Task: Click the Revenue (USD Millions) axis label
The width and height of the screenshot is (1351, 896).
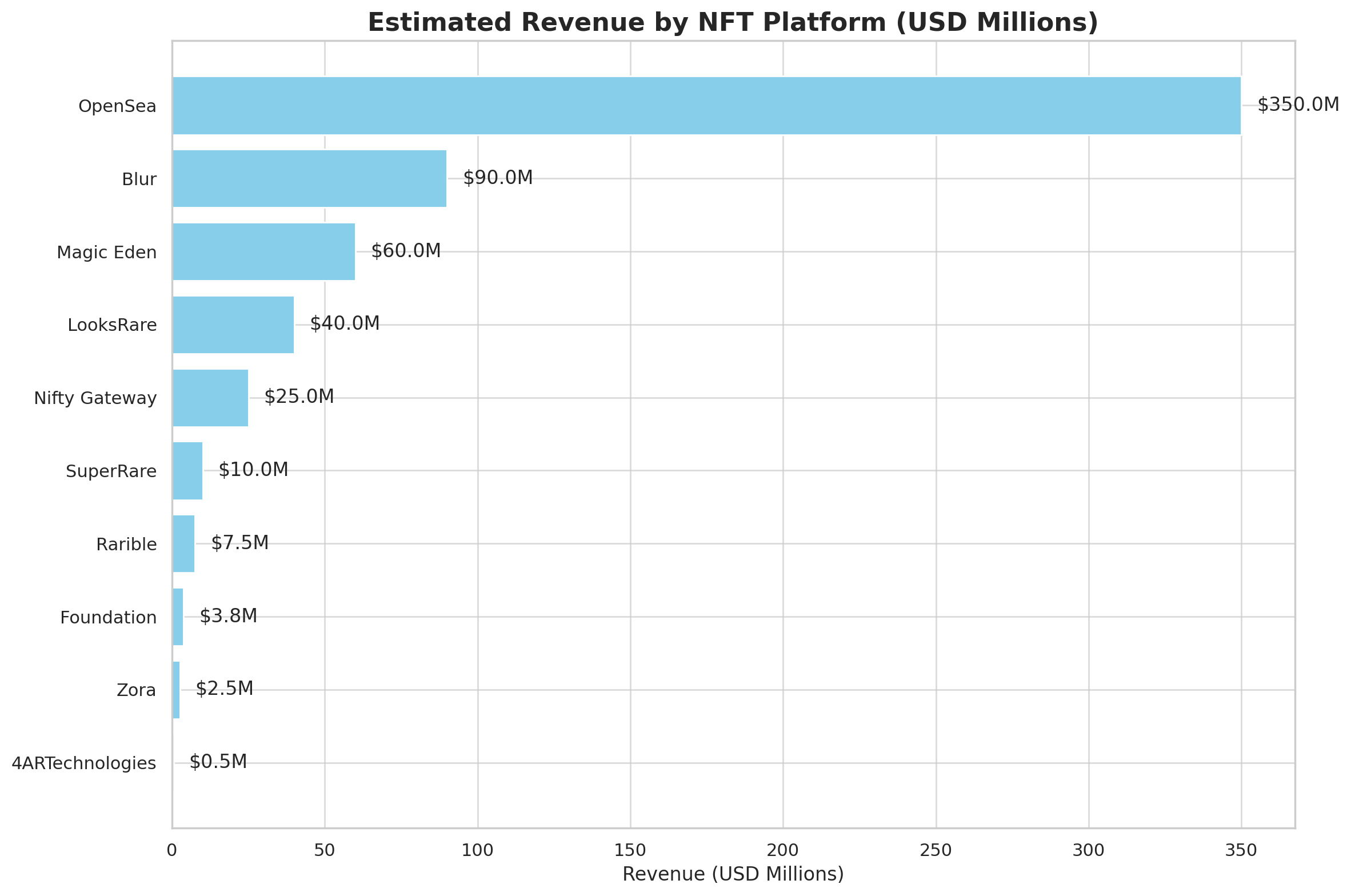Action: [733, 874]
